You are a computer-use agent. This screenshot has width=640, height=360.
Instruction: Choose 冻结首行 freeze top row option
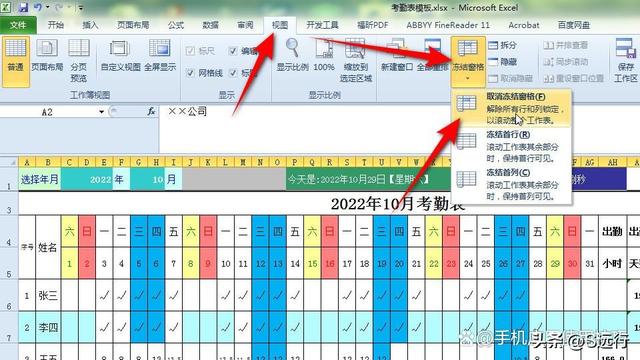(x=512, y=146)
